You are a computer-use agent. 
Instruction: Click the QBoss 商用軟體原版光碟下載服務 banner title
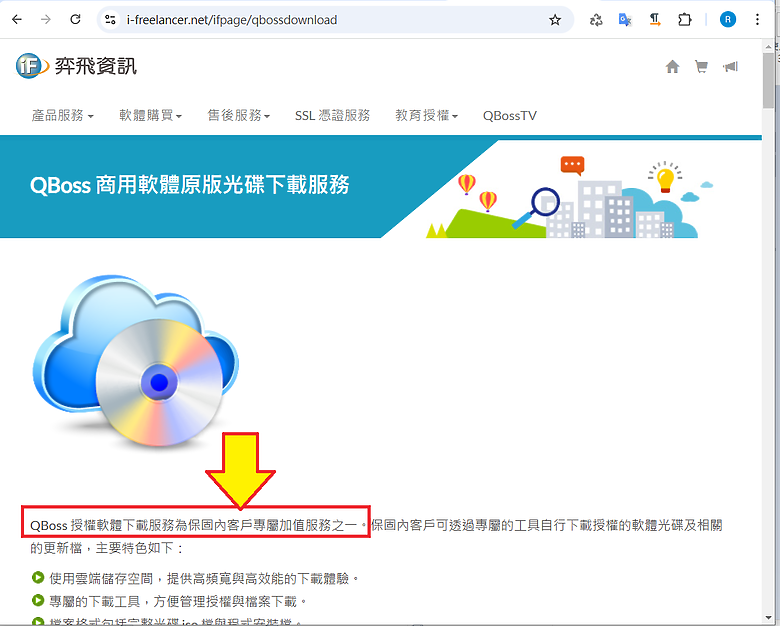190,185
